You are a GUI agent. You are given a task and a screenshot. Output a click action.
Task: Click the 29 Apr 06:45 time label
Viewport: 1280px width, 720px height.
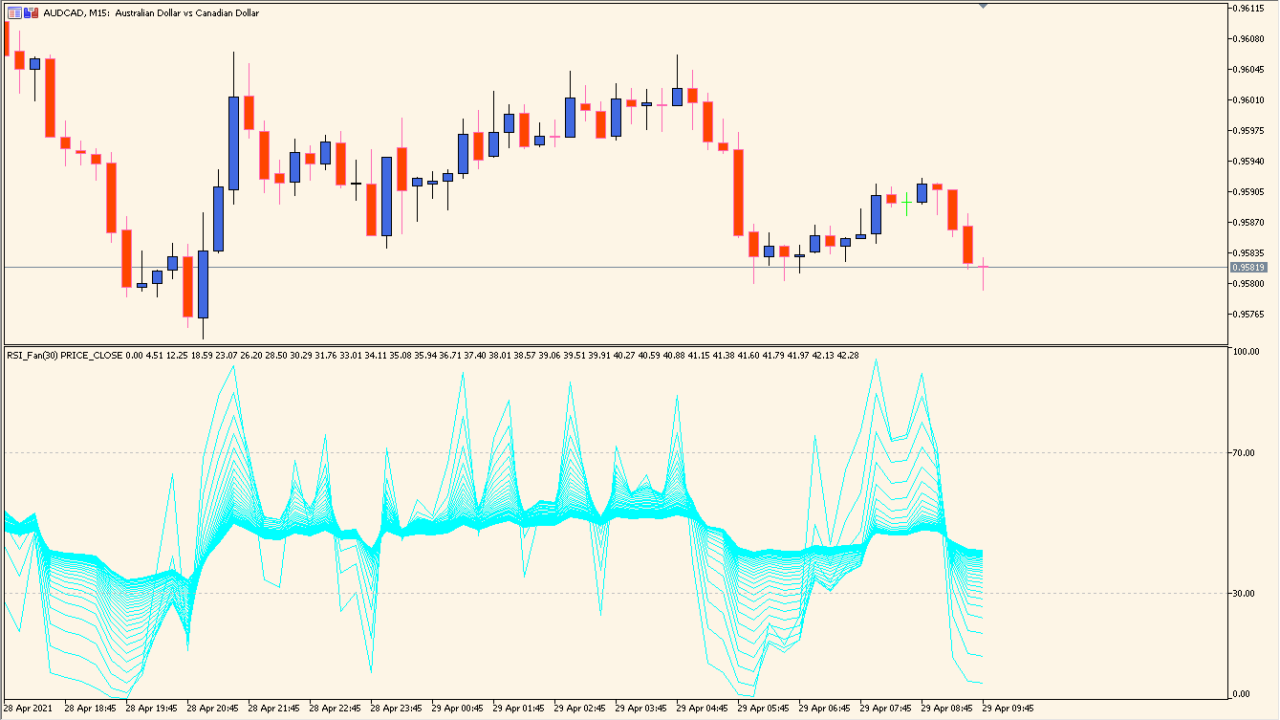(826, 708)
